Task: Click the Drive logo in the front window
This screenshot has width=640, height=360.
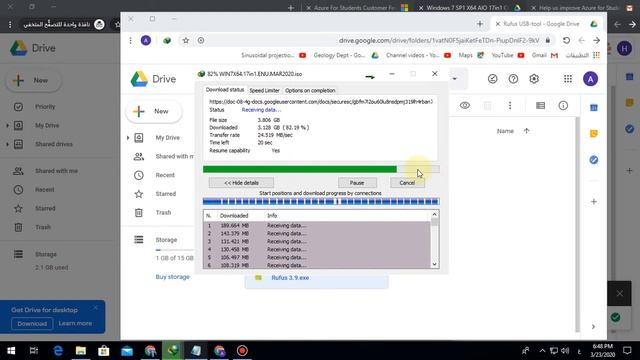Action: click(x=153, y=79)
